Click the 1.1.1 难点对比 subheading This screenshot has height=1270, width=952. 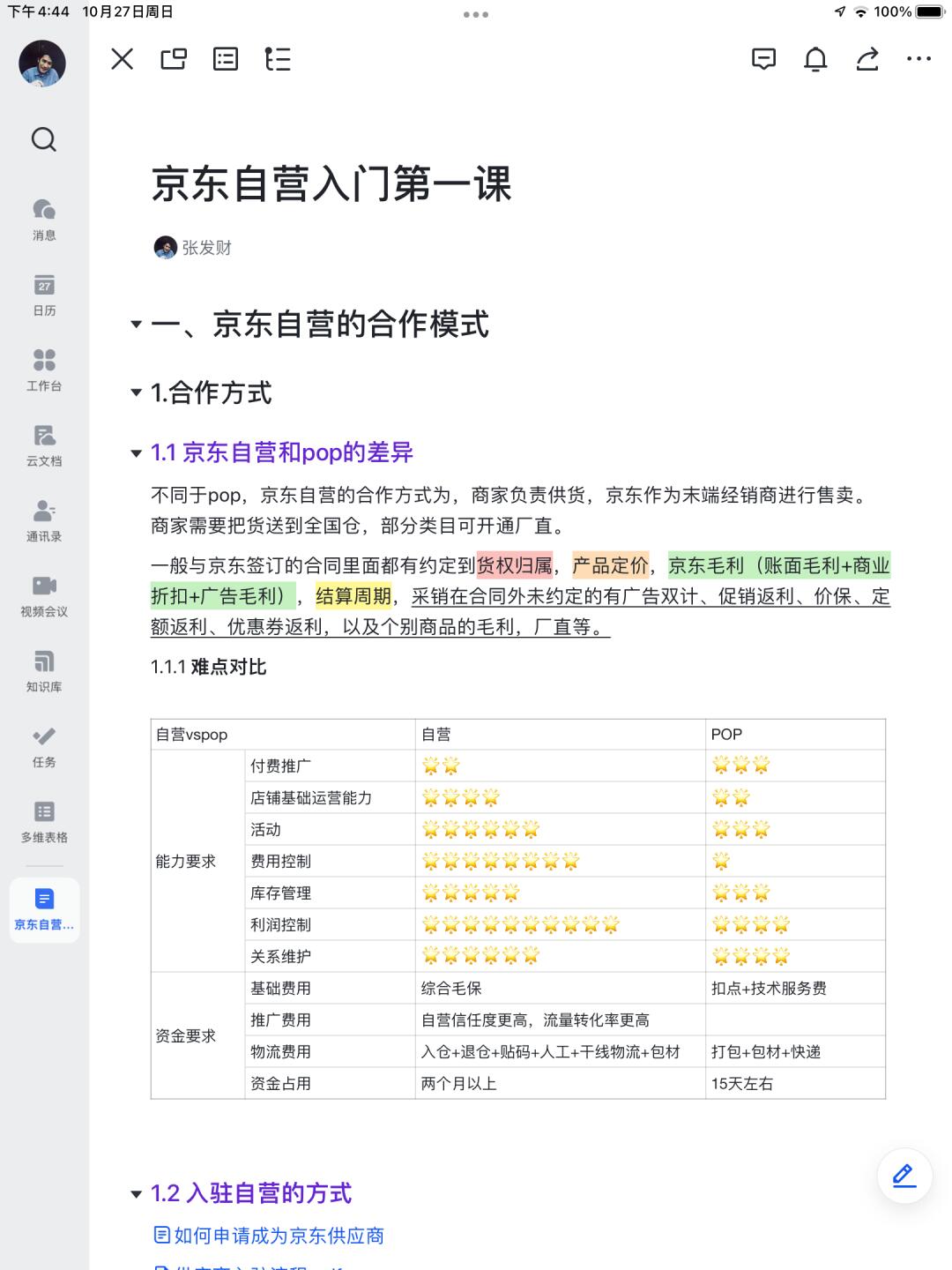point(209,667)
